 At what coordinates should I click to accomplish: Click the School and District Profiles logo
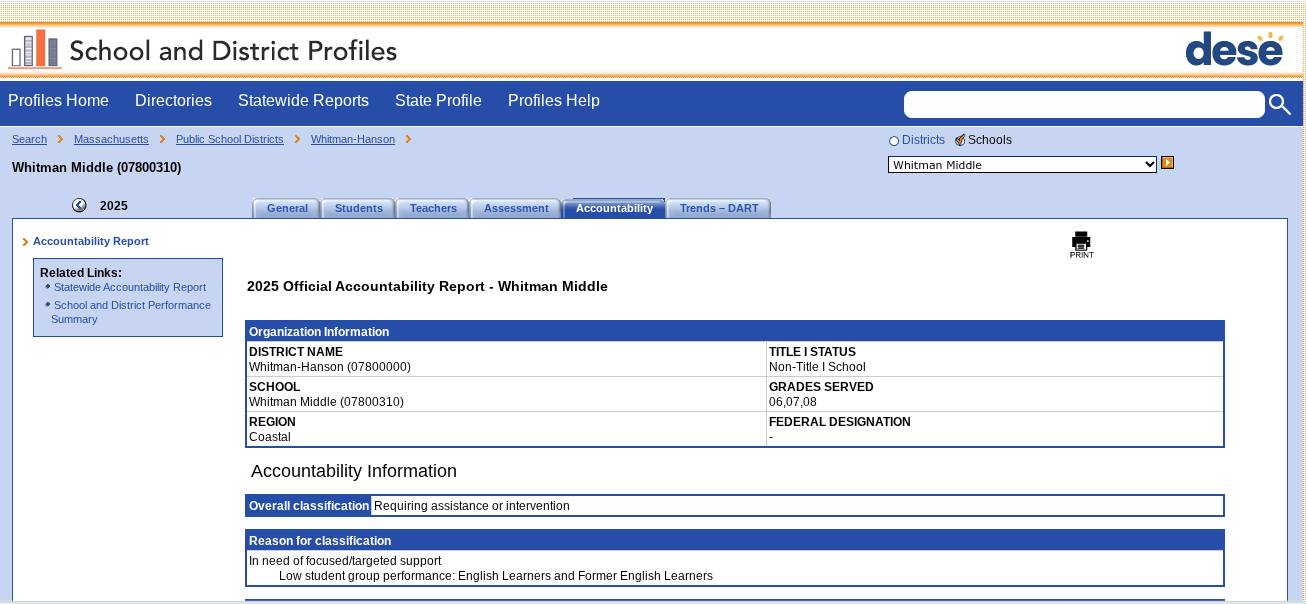[203, 50]
